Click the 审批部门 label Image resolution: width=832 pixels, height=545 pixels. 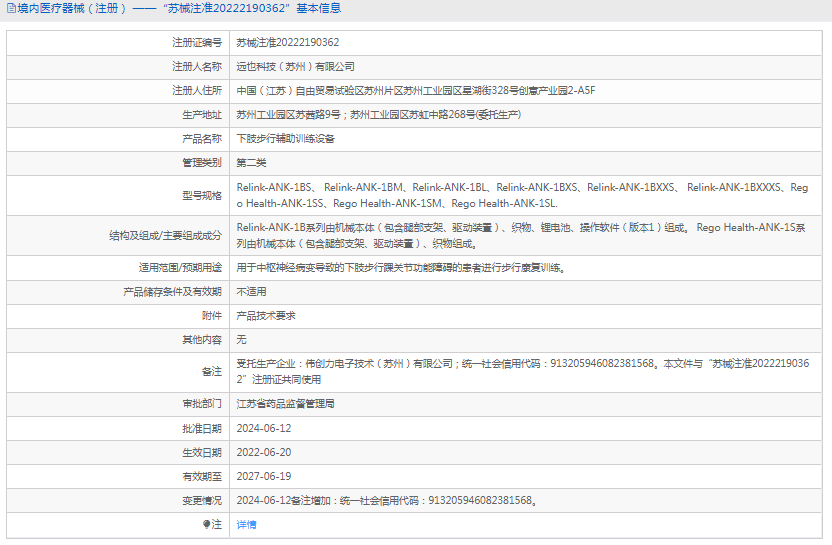tap(202, 404)
